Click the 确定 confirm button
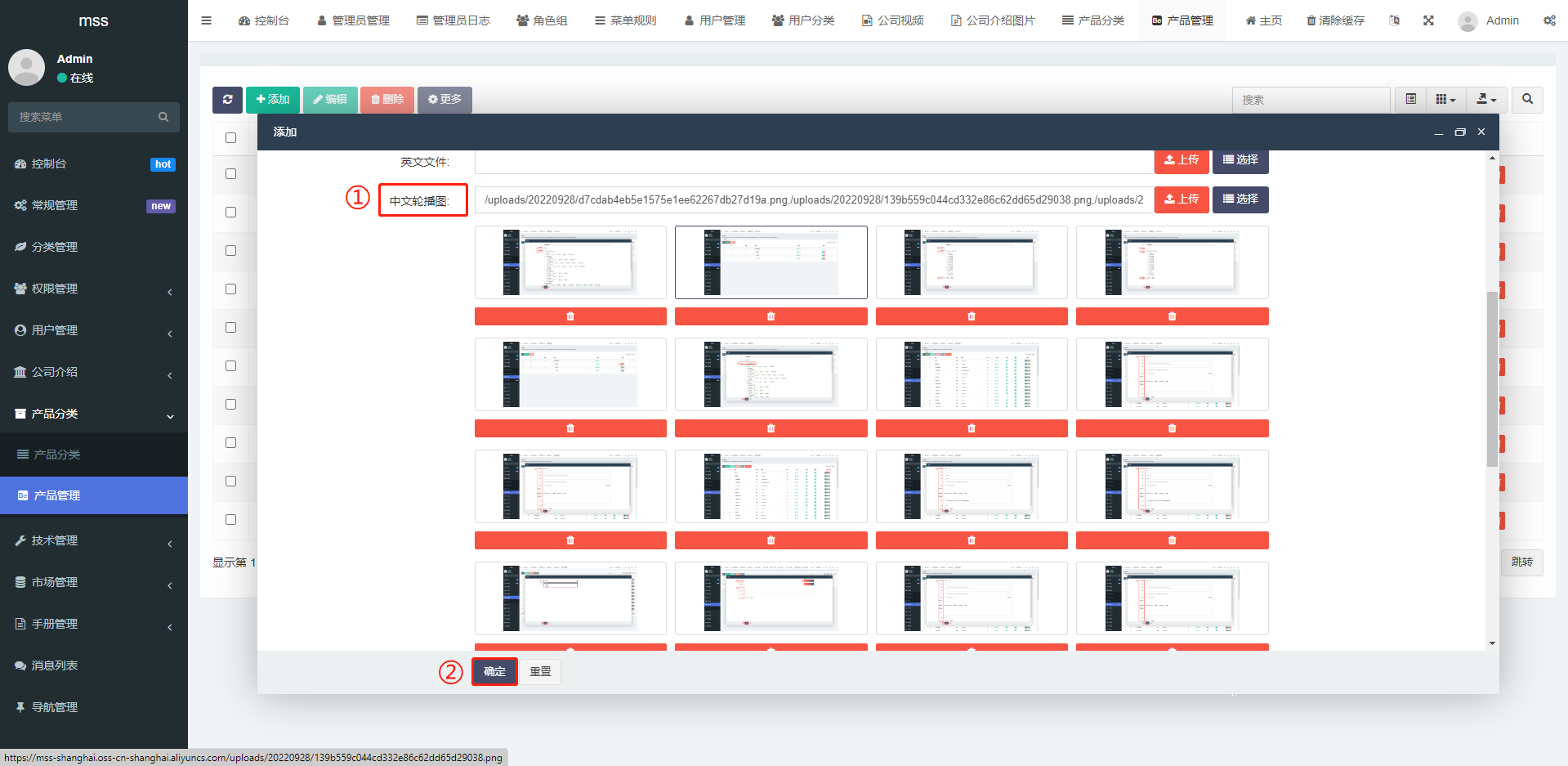 [x=494, y=672]
